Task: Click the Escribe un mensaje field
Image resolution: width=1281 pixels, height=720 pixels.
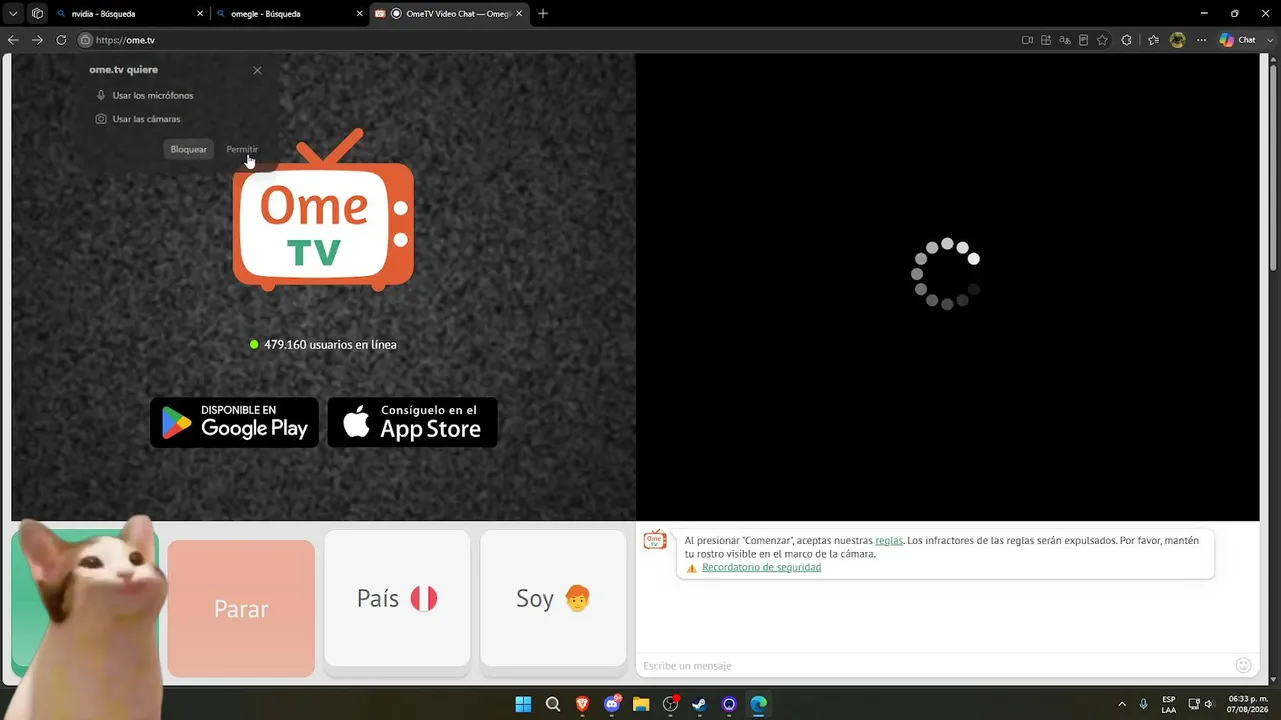Action: pyautogui.click(x=935, y=665)
